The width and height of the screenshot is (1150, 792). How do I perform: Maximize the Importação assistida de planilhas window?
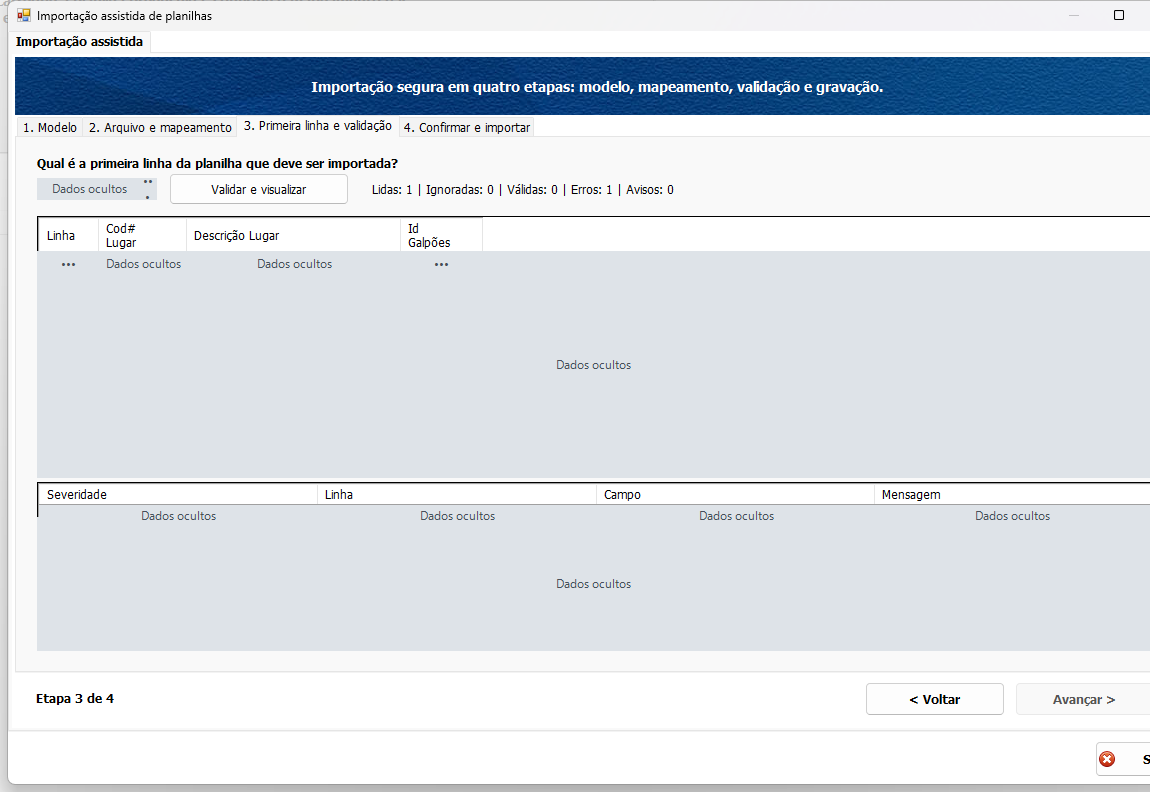(1118, 15)
